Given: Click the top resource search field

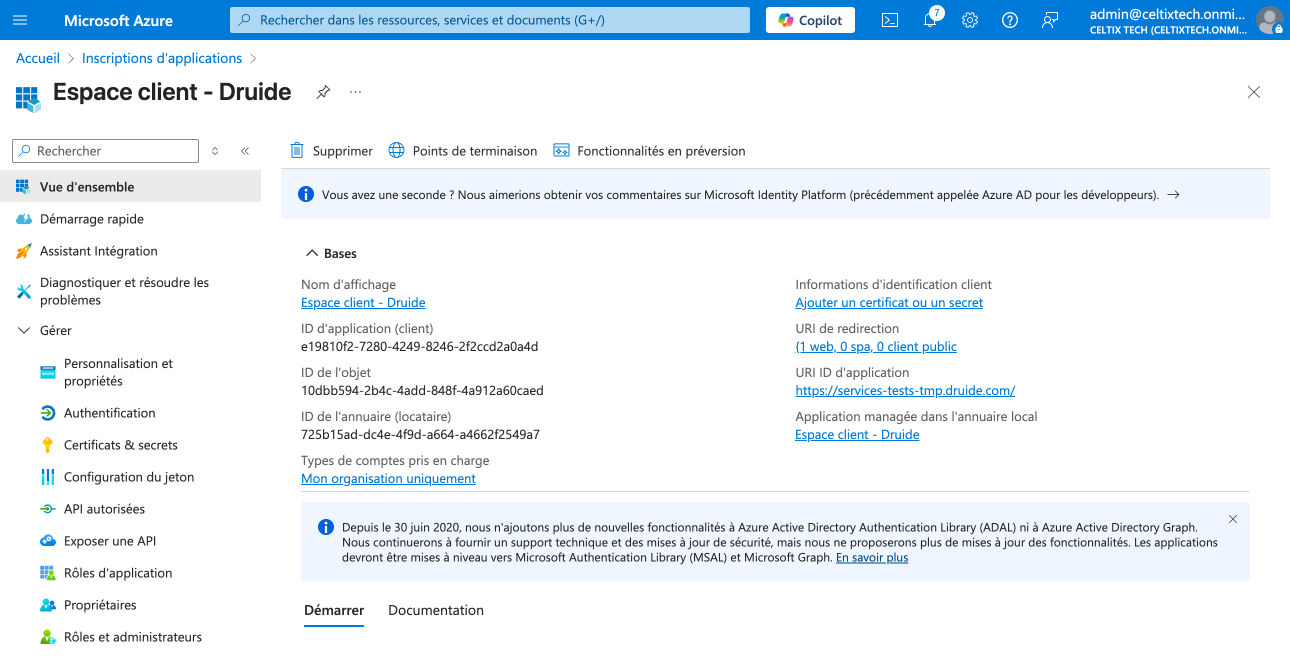Looking at the screenshot, I should (489, 20).
